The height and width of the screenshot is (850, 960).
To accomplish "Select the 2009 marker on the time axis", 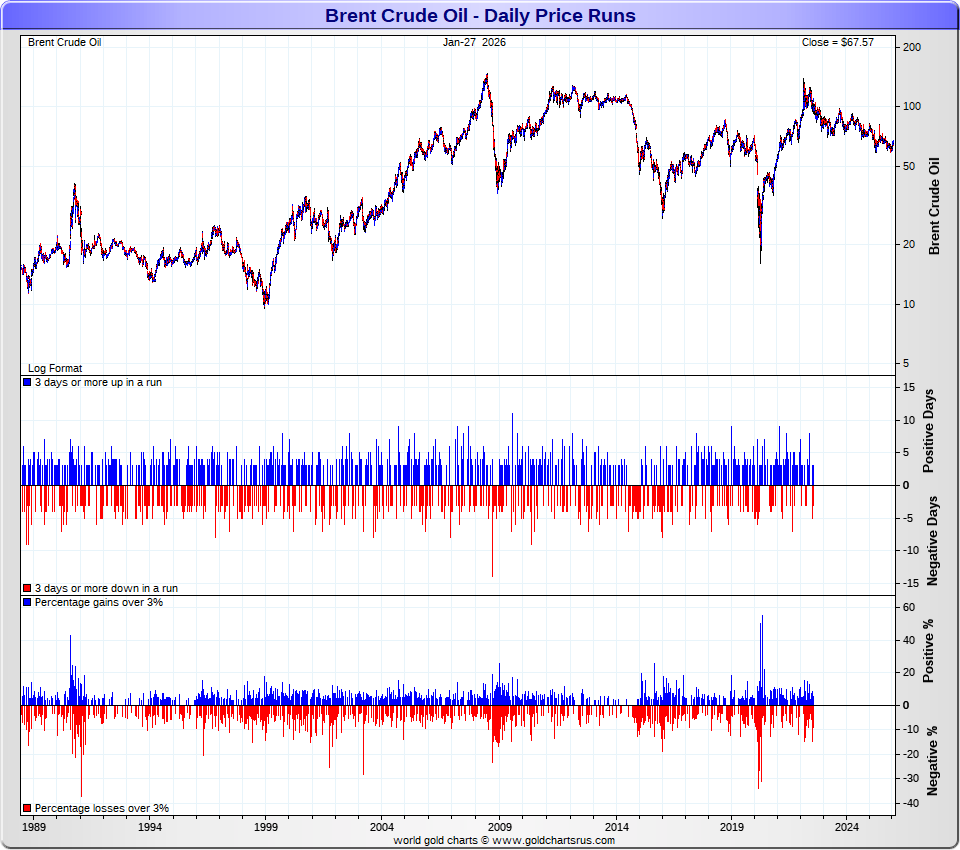I will pyautogui.click(x=499, y=827).
